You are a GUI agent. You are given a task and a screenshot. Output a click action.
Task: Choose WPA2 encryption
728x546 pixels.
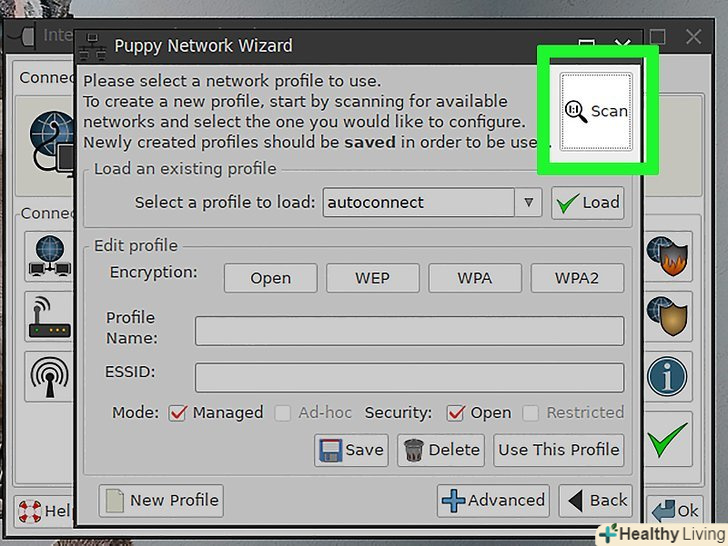point(577,278)
